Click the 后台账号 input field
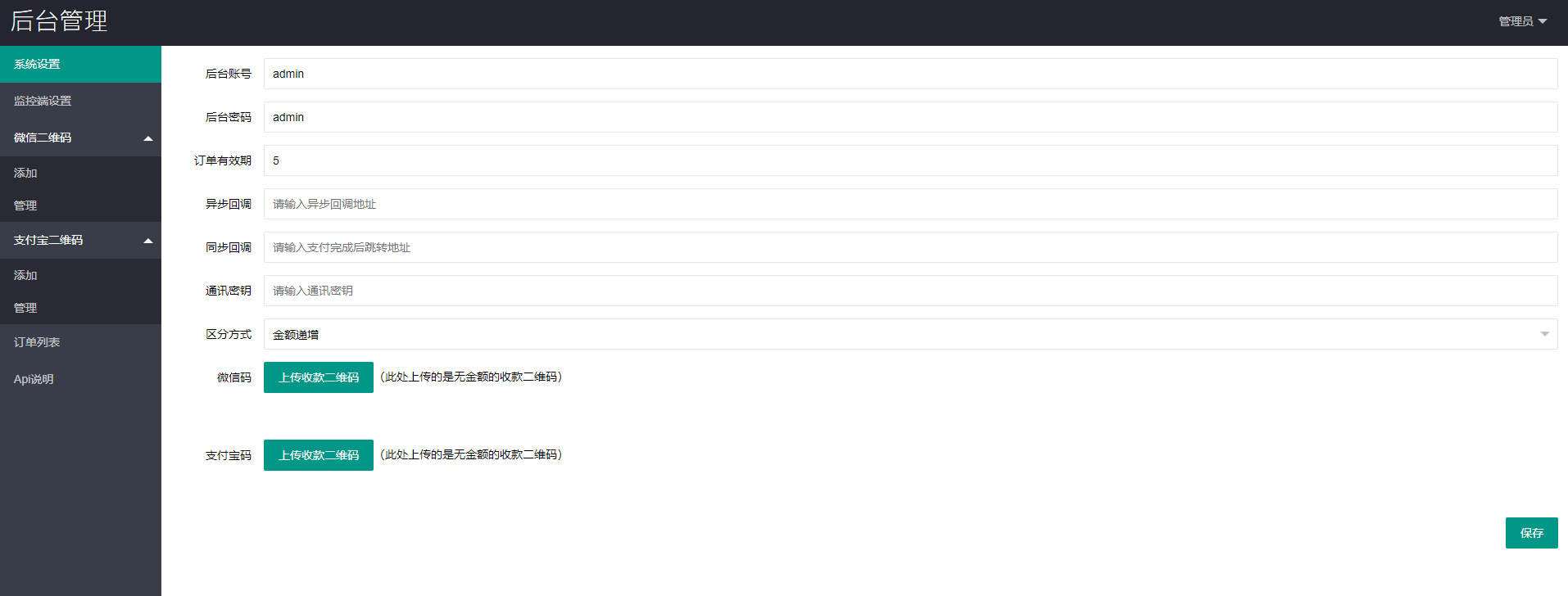Image resolution: width=1568 pixels, height=596 pixels. pos(909,74)
